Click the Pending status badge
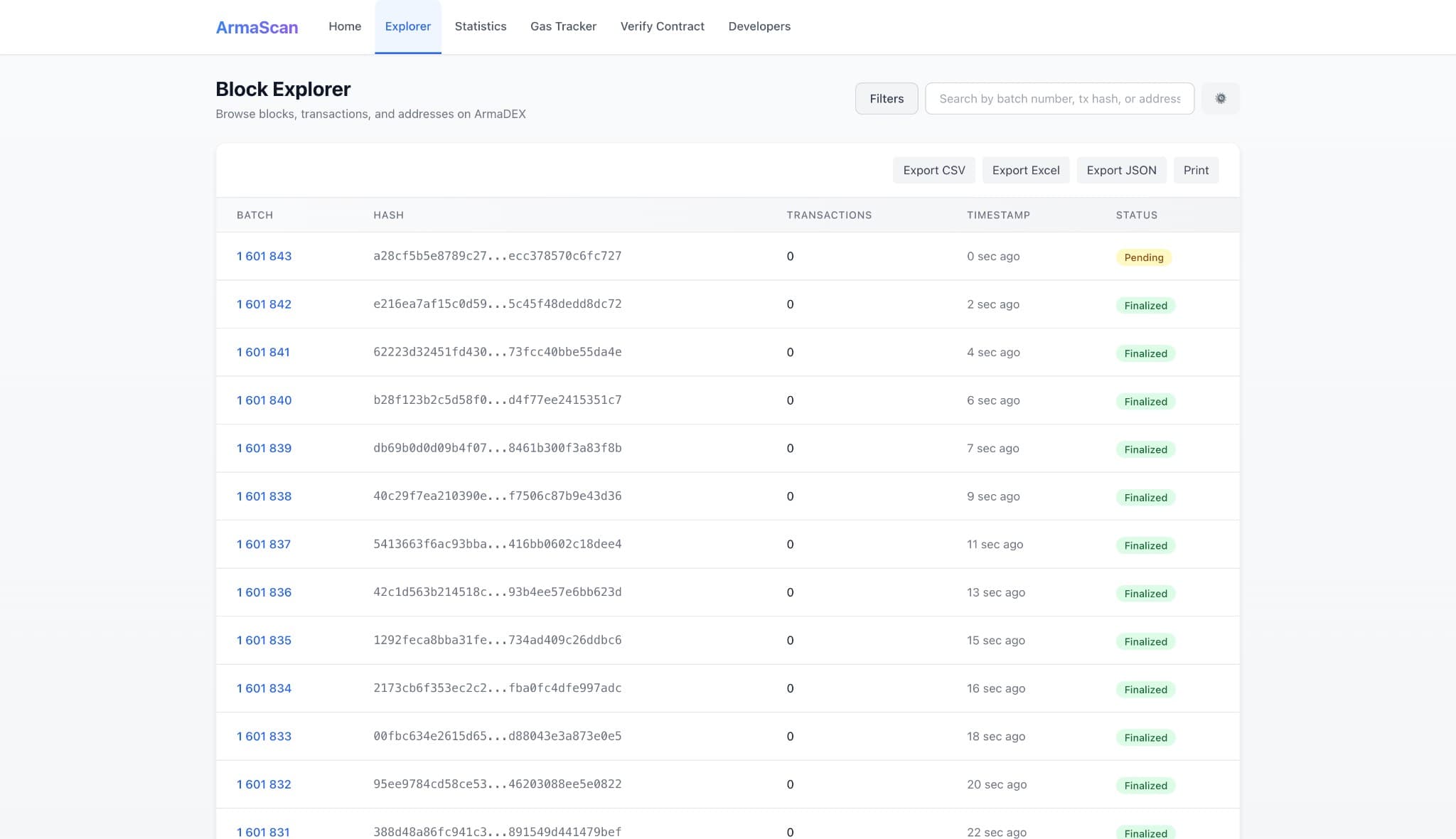The width and height of the screenshot is (1456, 839). pos(1143,257)
